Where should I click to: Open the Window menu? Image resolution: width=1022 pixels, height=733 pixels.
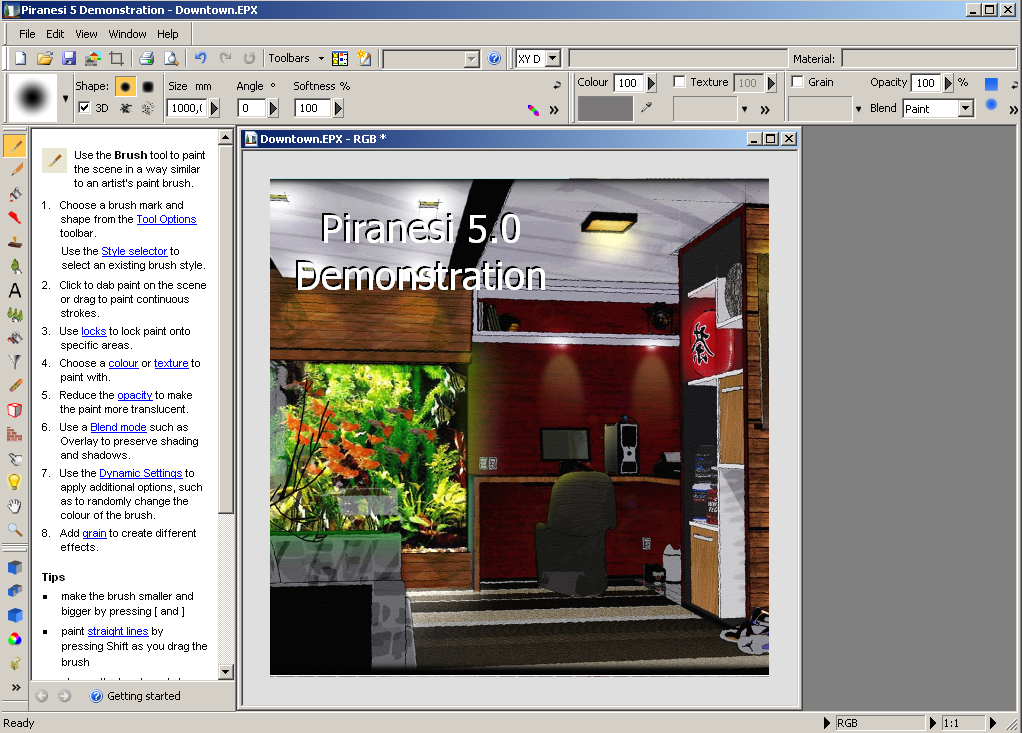tap(127, 34)
